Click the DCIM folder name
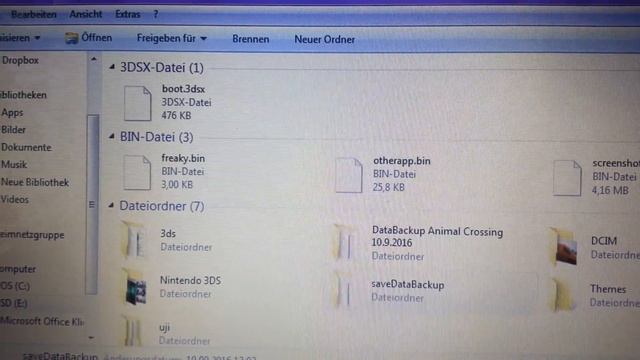Viewport: 640px width, 360px height. (x=604, y=241)
